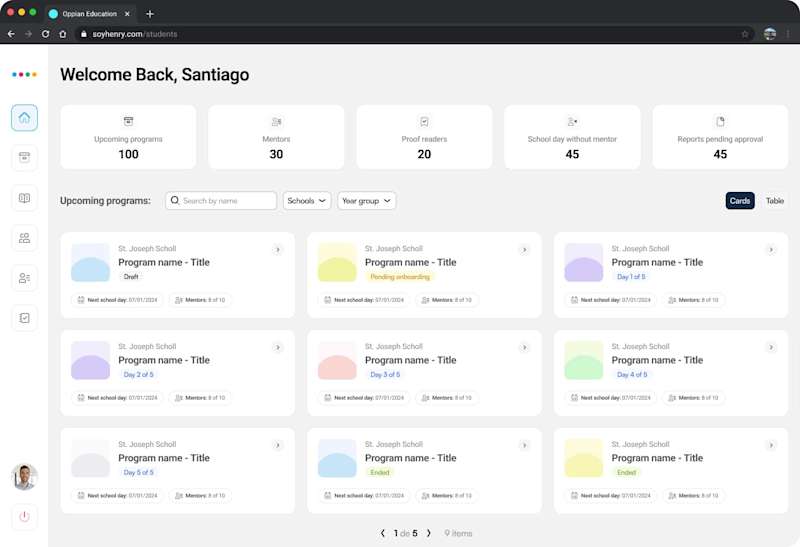
Task: Open a new browser tab
Action: (x=149, y=14)
